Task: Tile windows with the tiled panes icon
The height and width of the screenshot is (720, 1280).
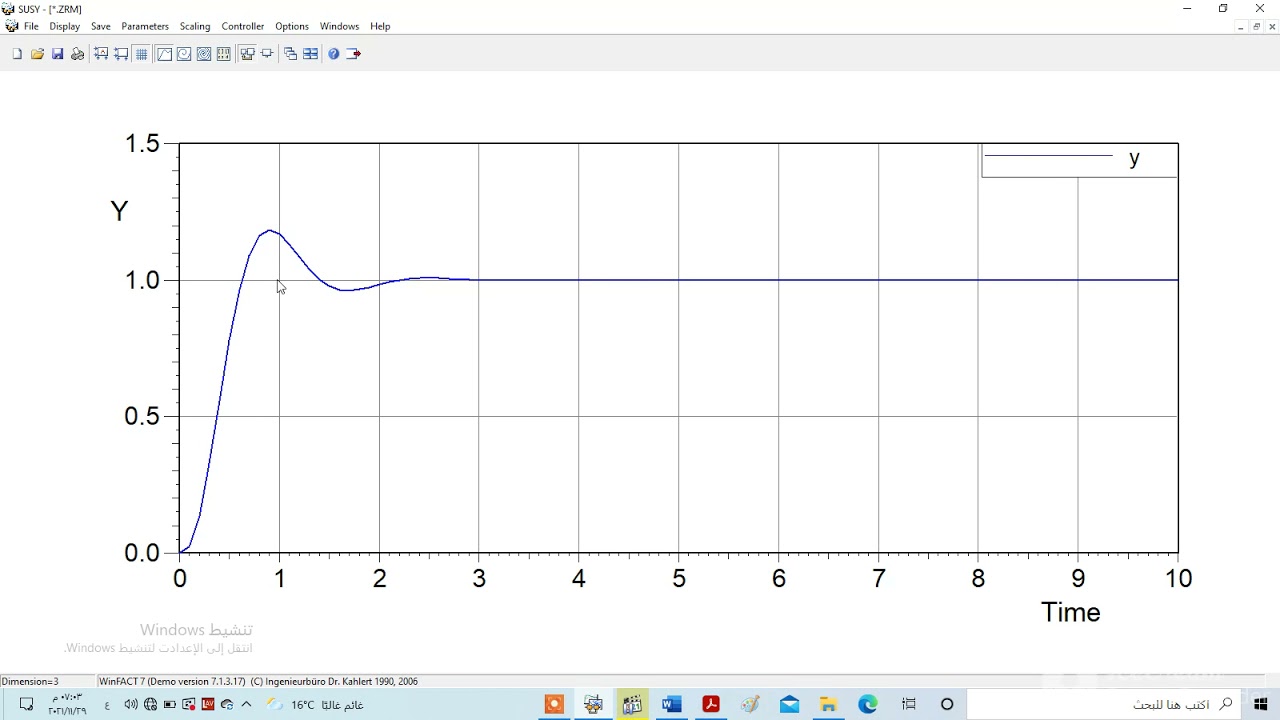Action: 310,54
